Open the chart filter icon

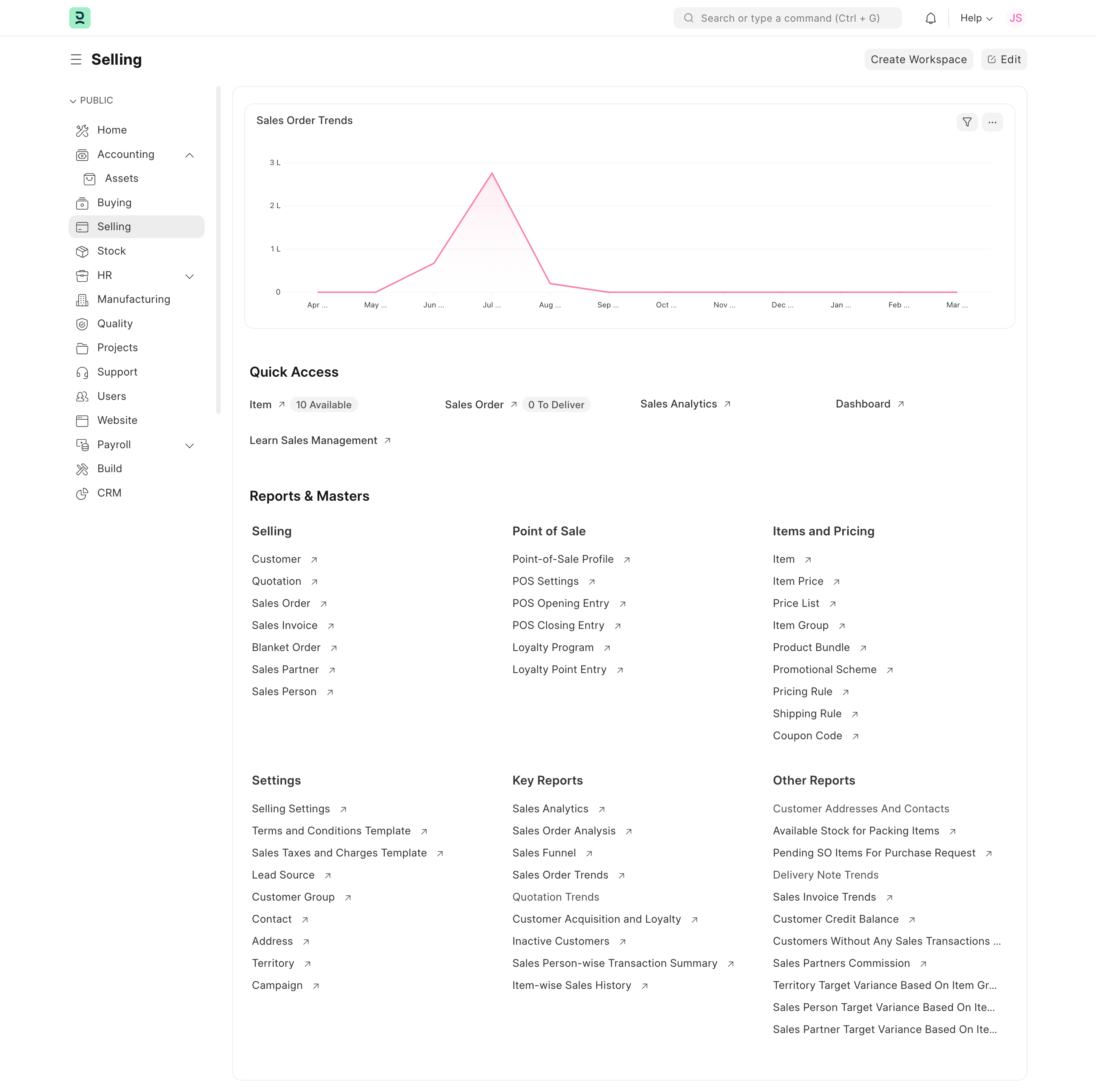pyautogui.click(x=967, y=122)
